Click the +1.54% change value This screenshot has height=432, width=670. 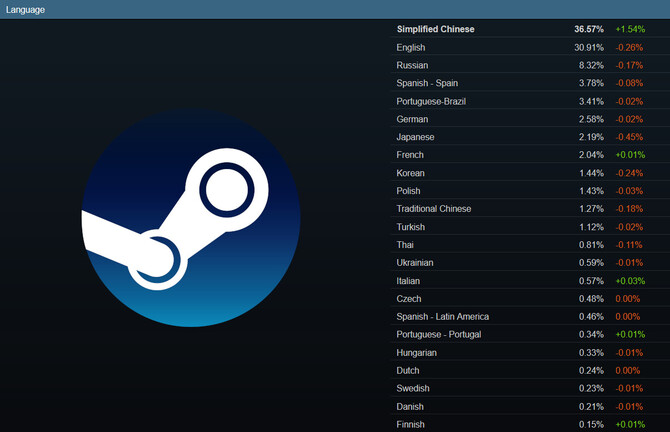tap(630, 29)
